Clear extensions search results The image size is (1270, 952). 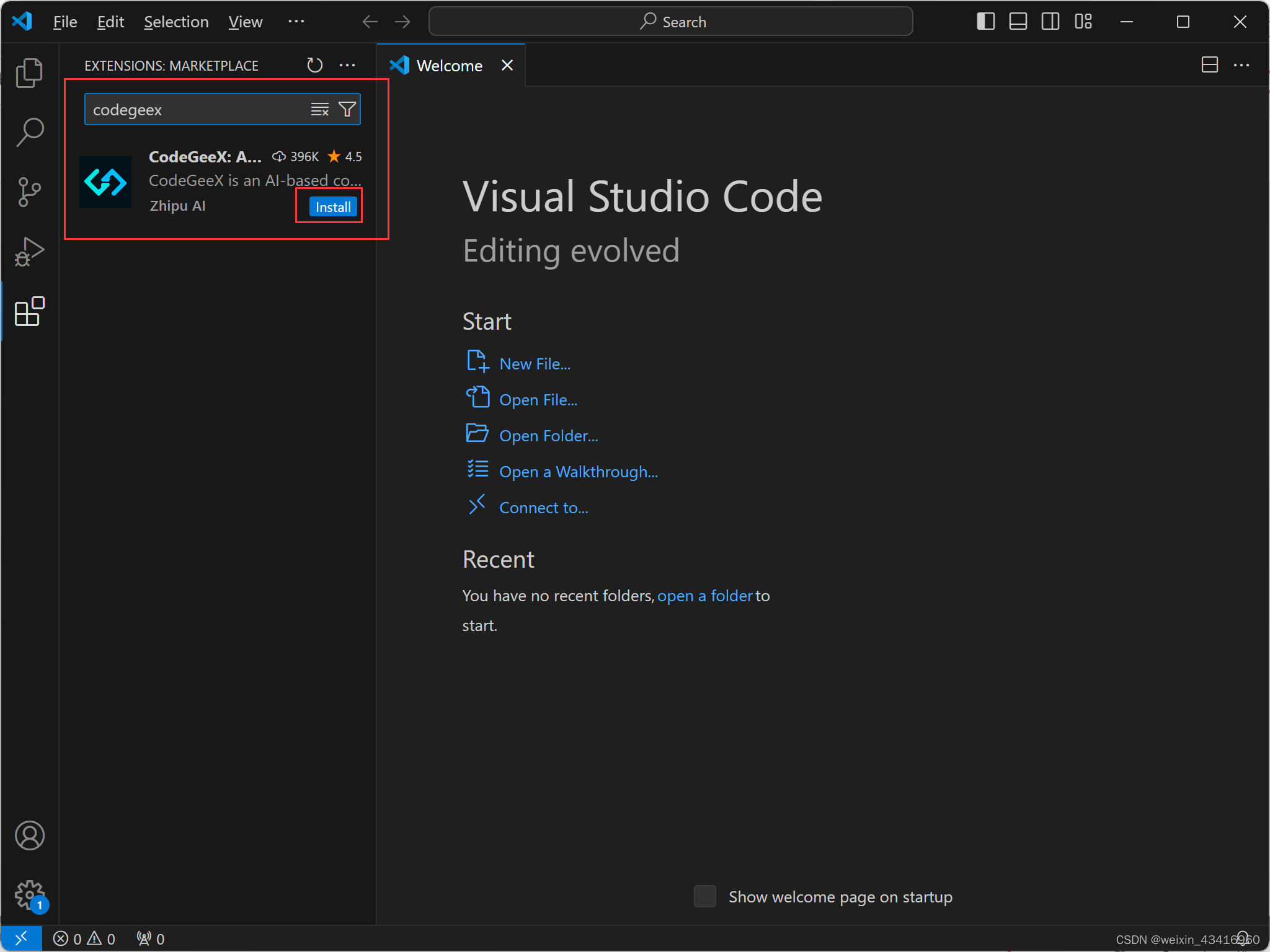320,110
